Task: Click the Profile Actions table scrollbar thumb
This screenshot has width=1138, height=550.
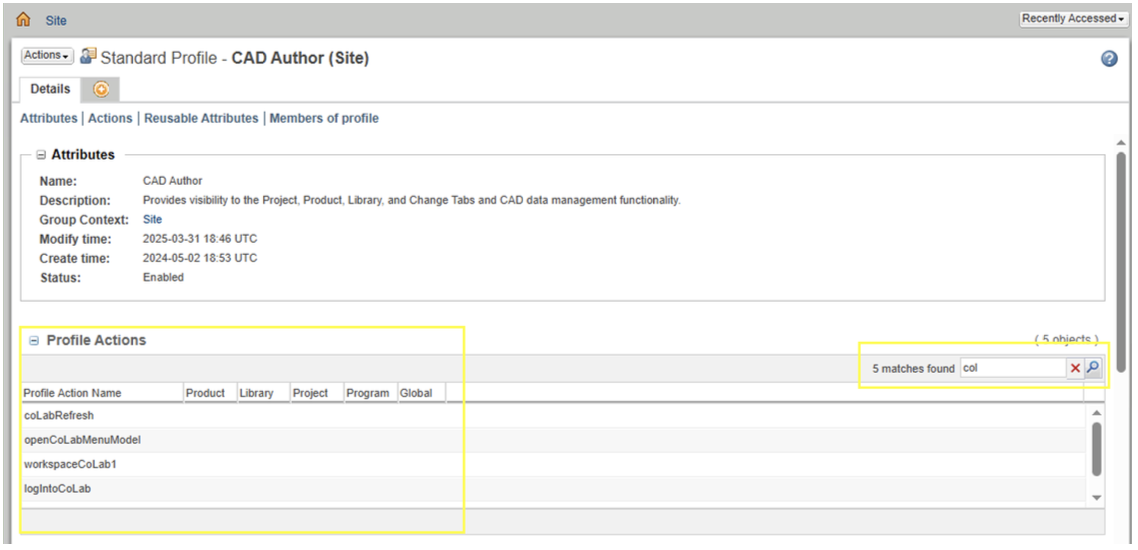Action: pyautogui.click(x=1097, y=449)
